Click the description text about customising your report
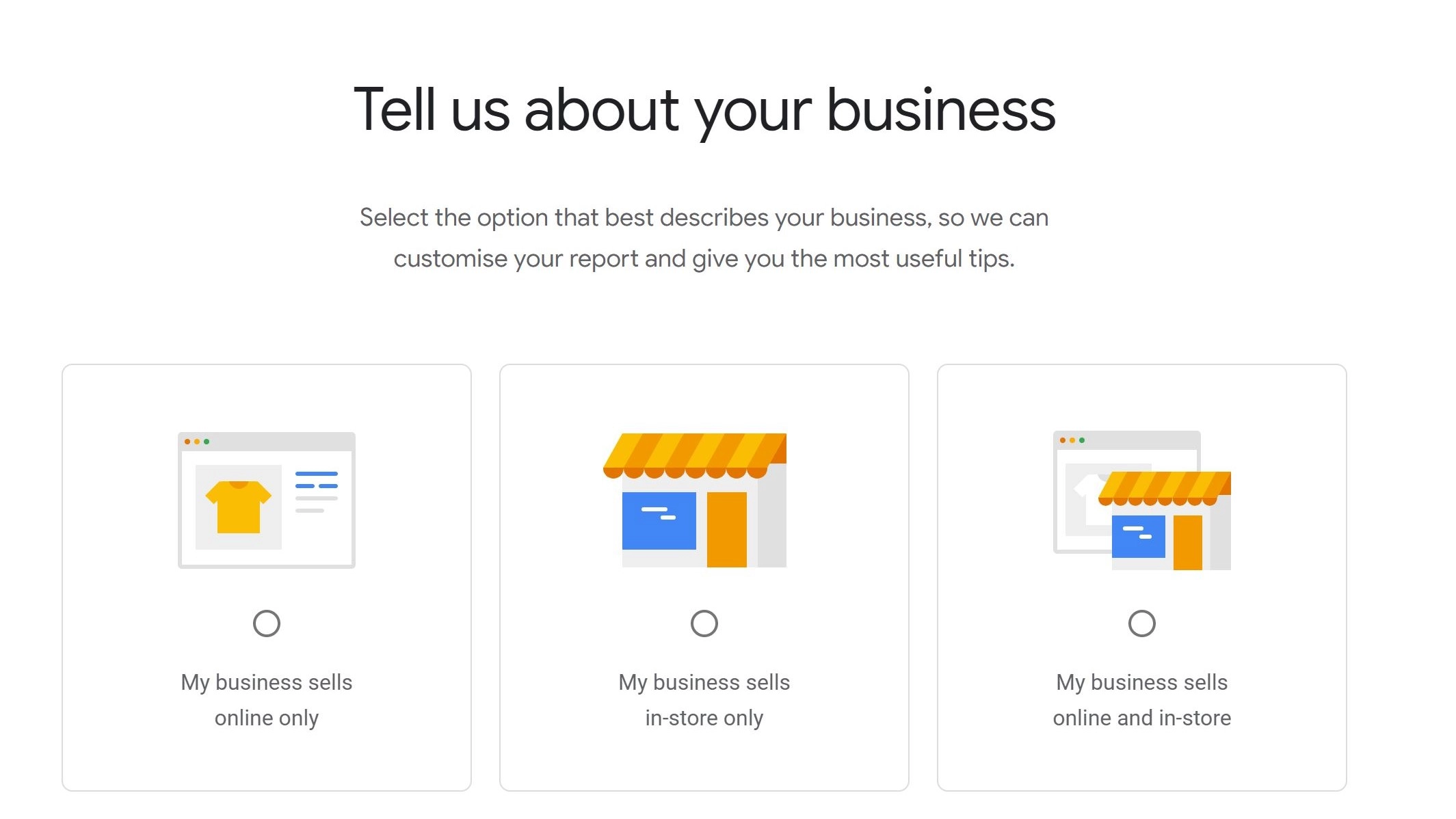Viewport: 1456px width, 819px height. 704,238
